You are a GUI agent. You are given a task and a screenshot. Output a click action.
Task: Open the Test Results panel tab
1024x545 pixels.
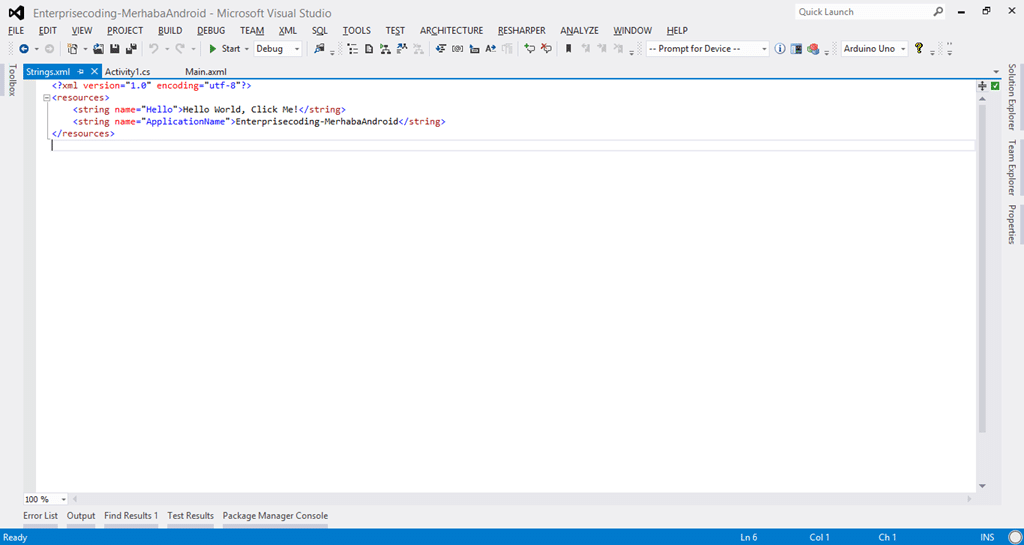(191, 516)
